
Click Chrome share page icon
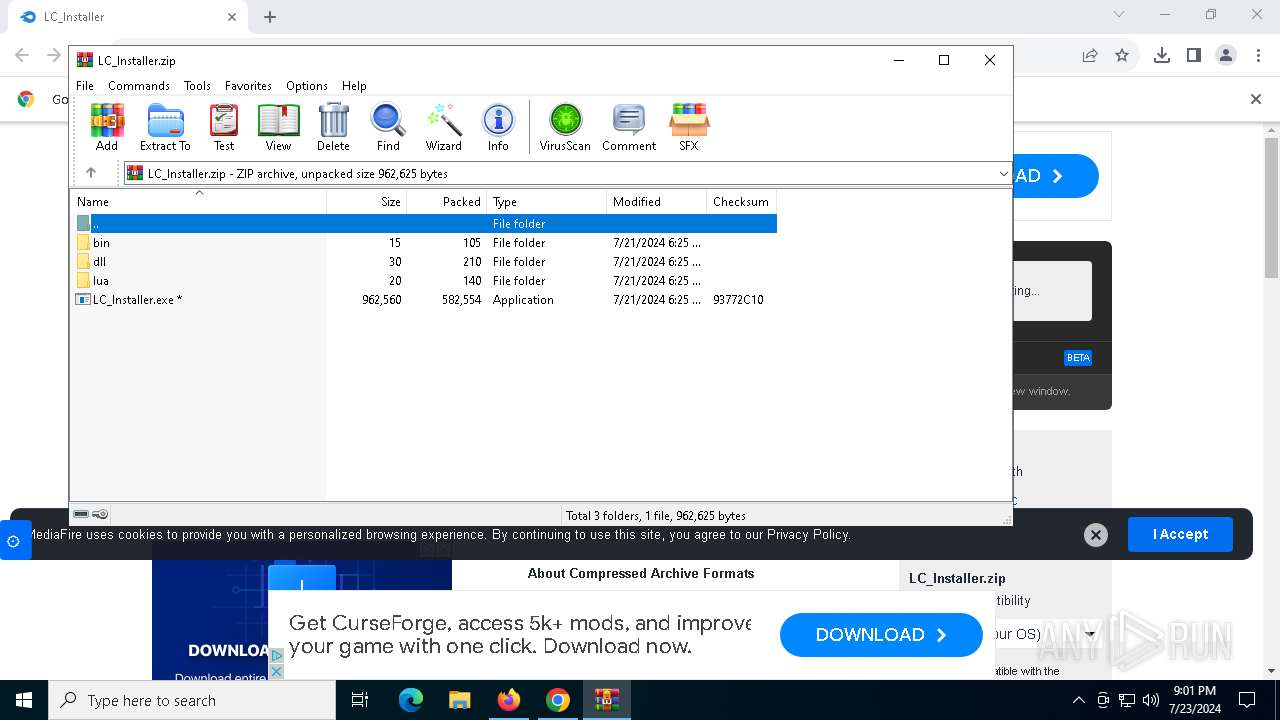click(1090, 56)
